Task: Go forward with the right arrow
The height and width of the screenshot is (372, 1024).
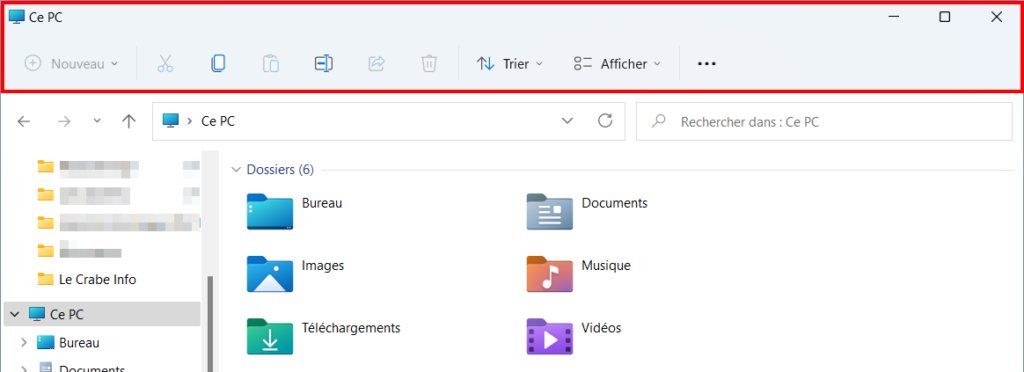Action: coord(64,121)
